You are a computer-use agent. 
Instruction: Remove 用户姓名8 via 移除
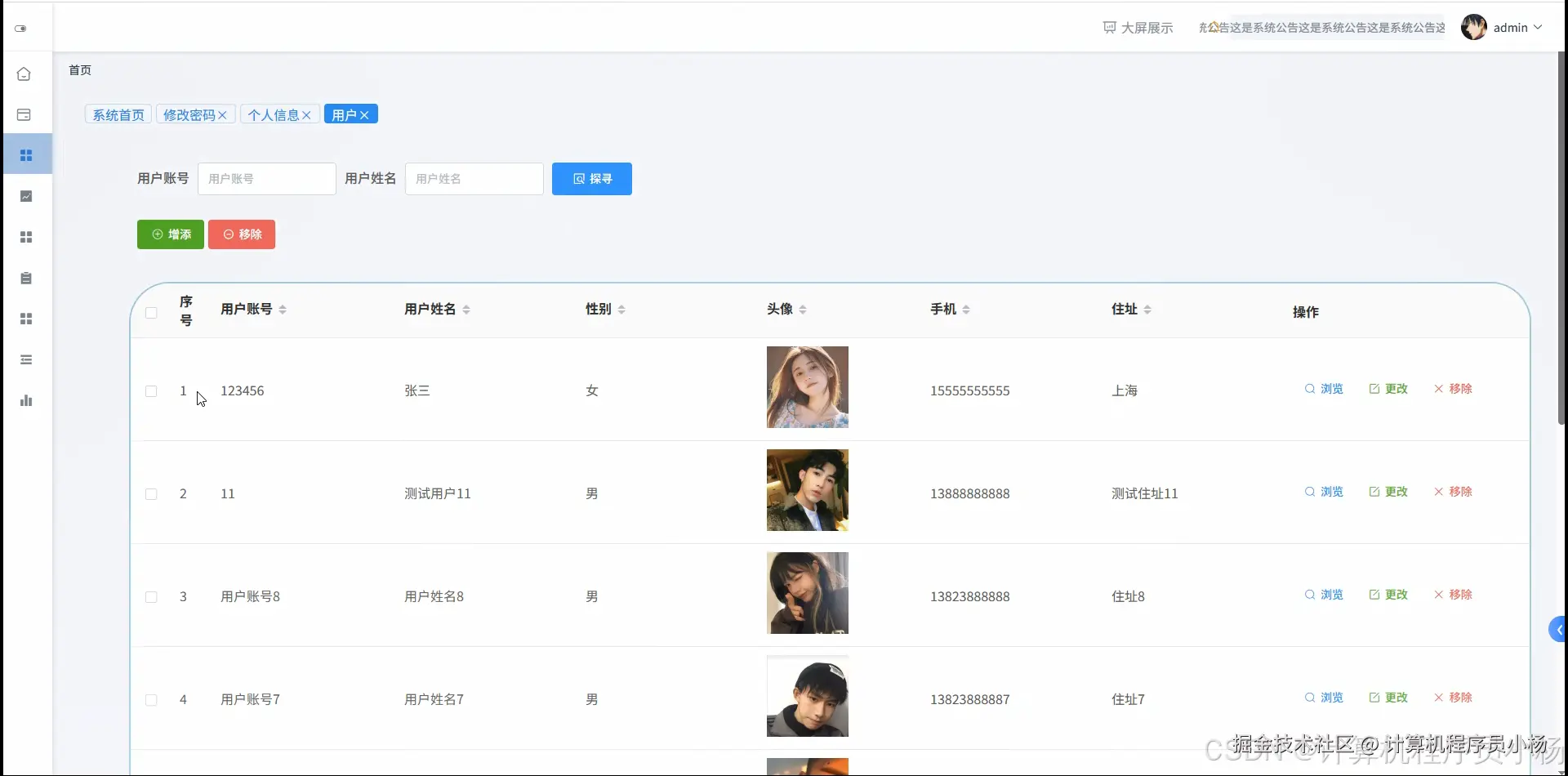click(1453, 595)
